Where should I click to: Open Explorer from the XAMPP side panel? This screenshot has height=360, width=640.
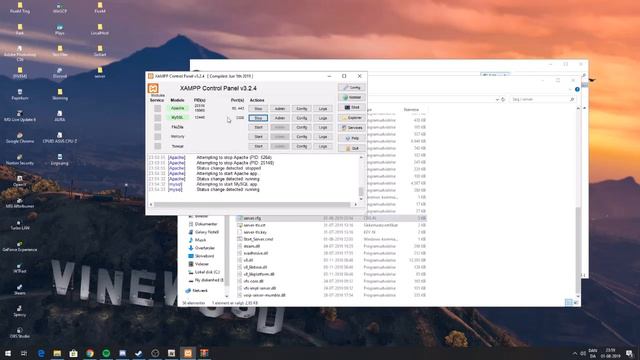tap(351, 118)
